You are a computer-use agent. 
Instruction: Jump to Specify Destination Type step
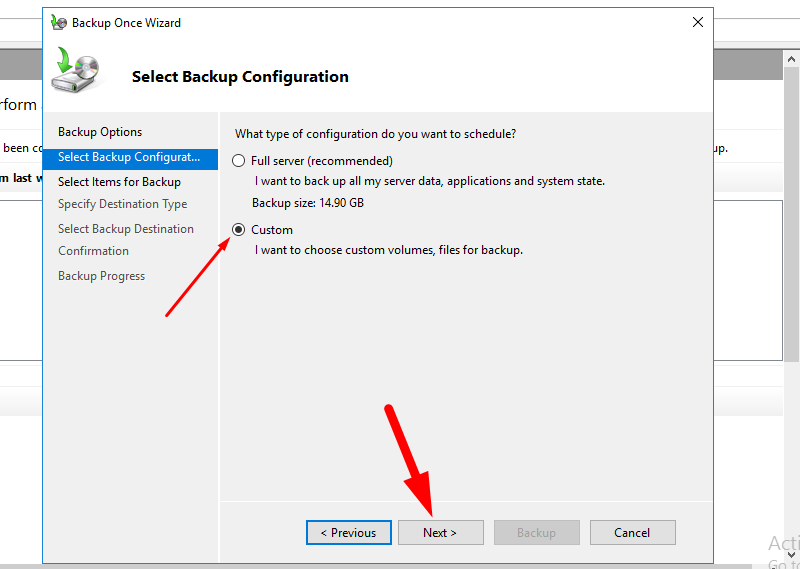[x=122, y=204]
